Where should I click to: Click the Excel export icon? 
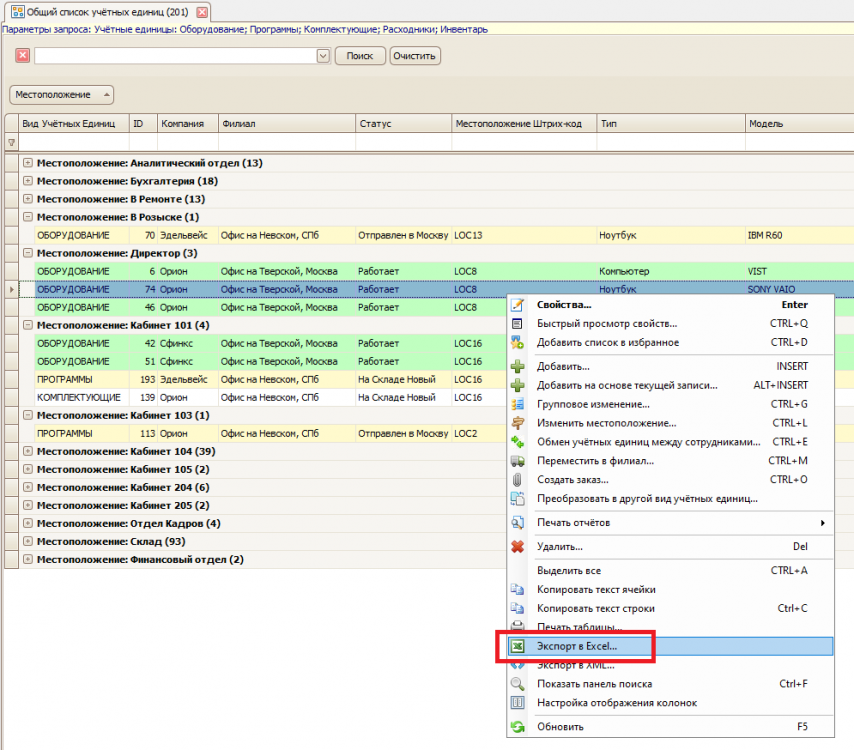coord(517,647)
